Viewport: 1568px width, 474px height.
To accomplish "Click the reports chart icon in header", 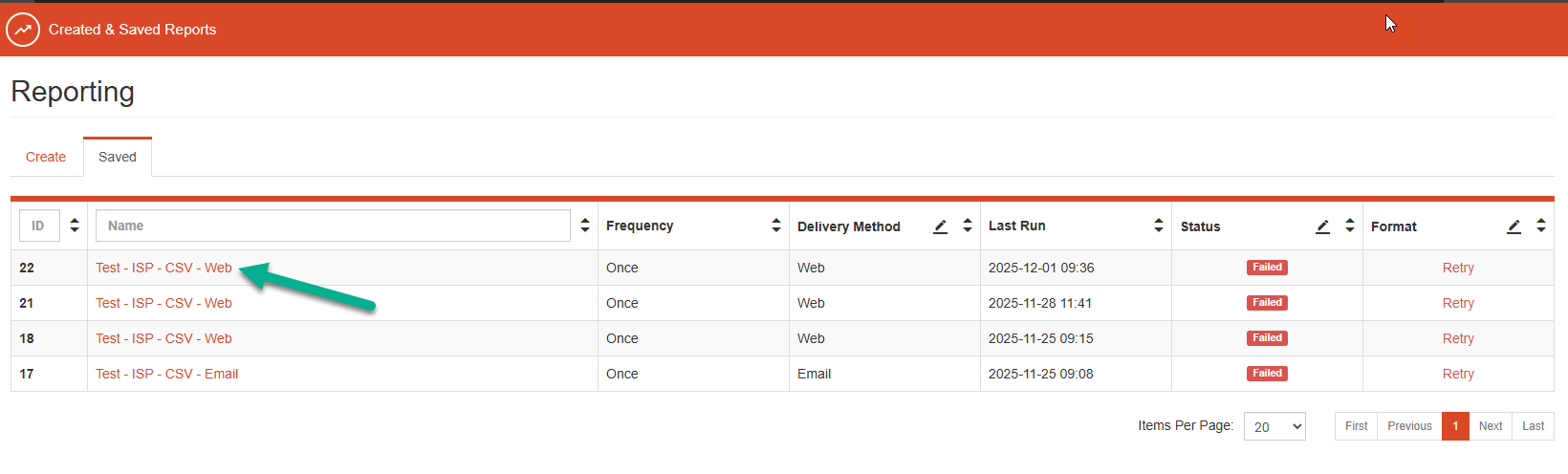I will point(23,30).
